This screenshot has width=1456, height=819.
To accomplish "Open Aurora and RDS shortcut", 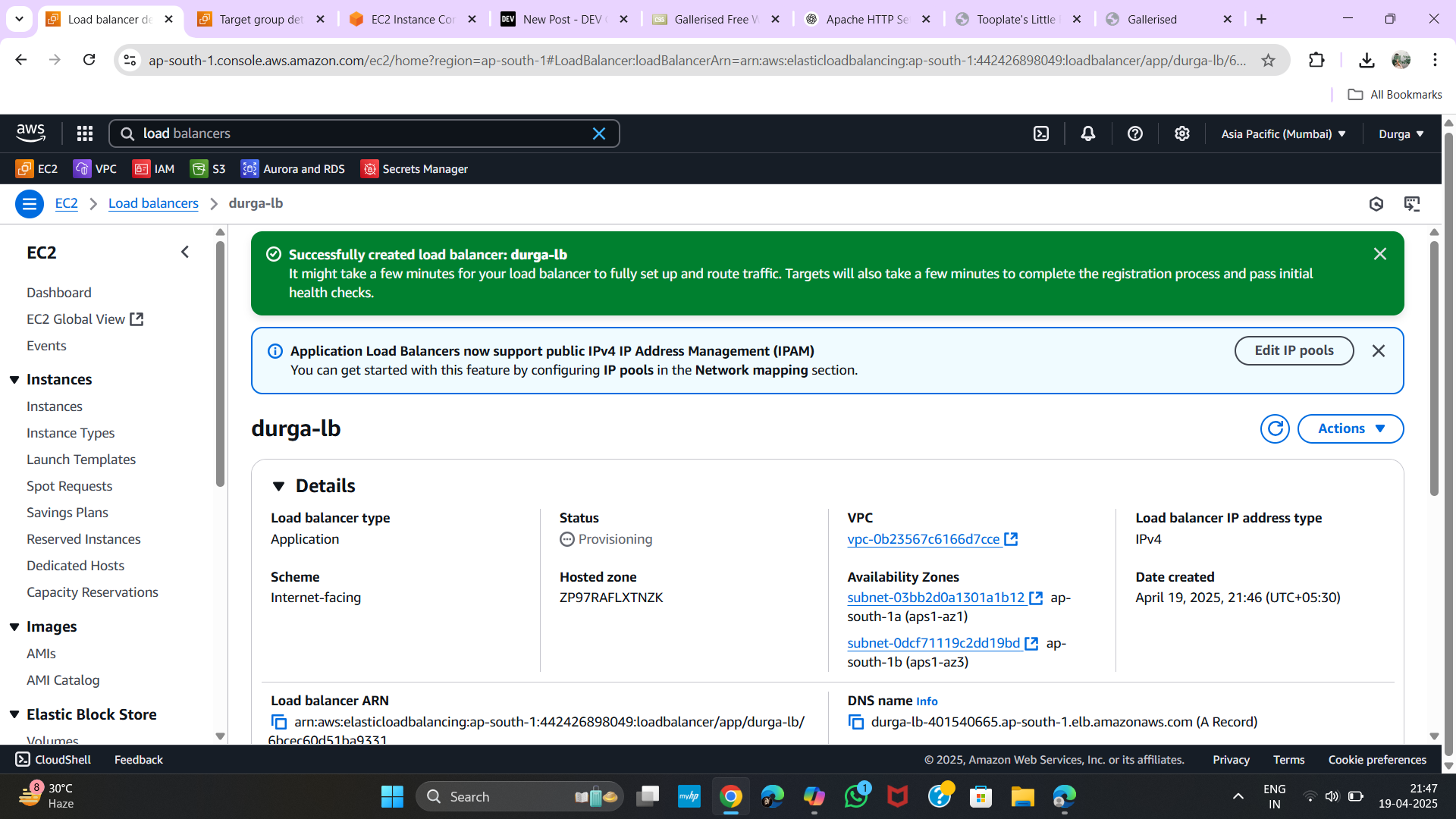I will (x=293, y=169).
